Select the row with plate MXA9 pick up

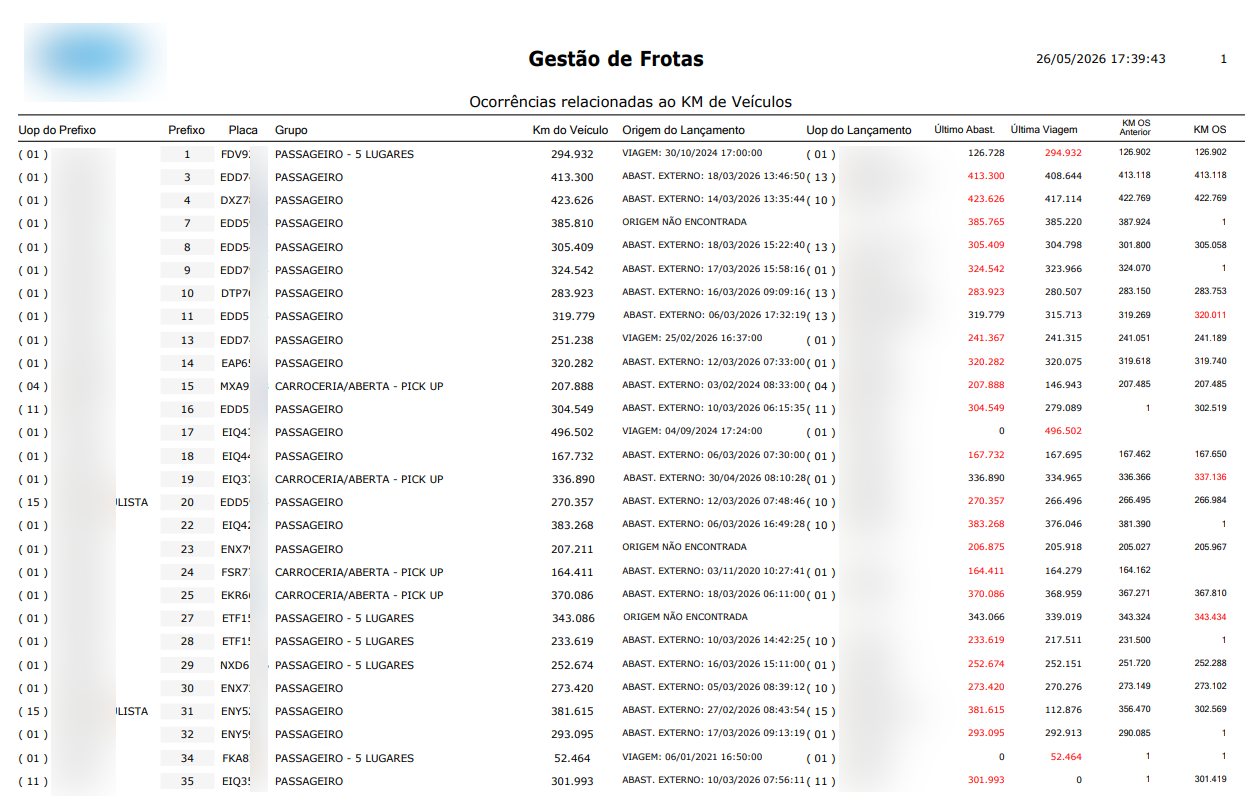[x=622, y=386]
